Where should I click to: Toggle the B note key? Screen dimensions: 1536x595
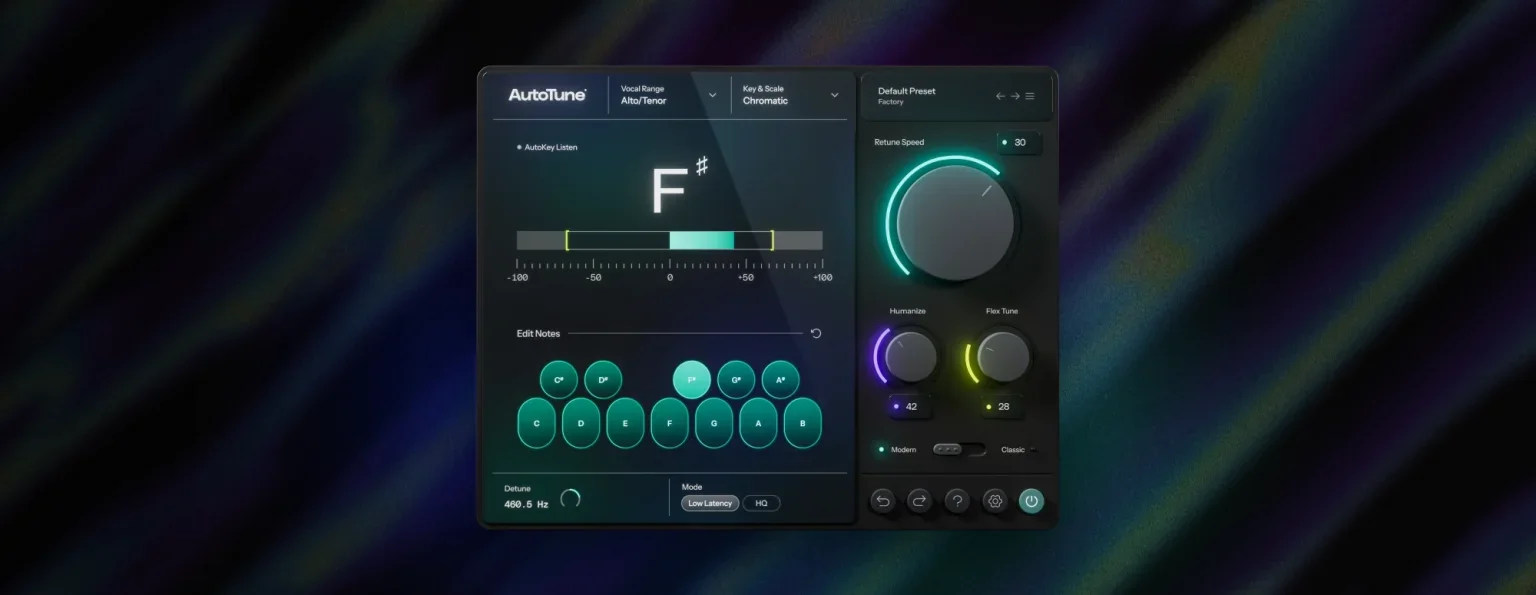click(x=803, y=423)
